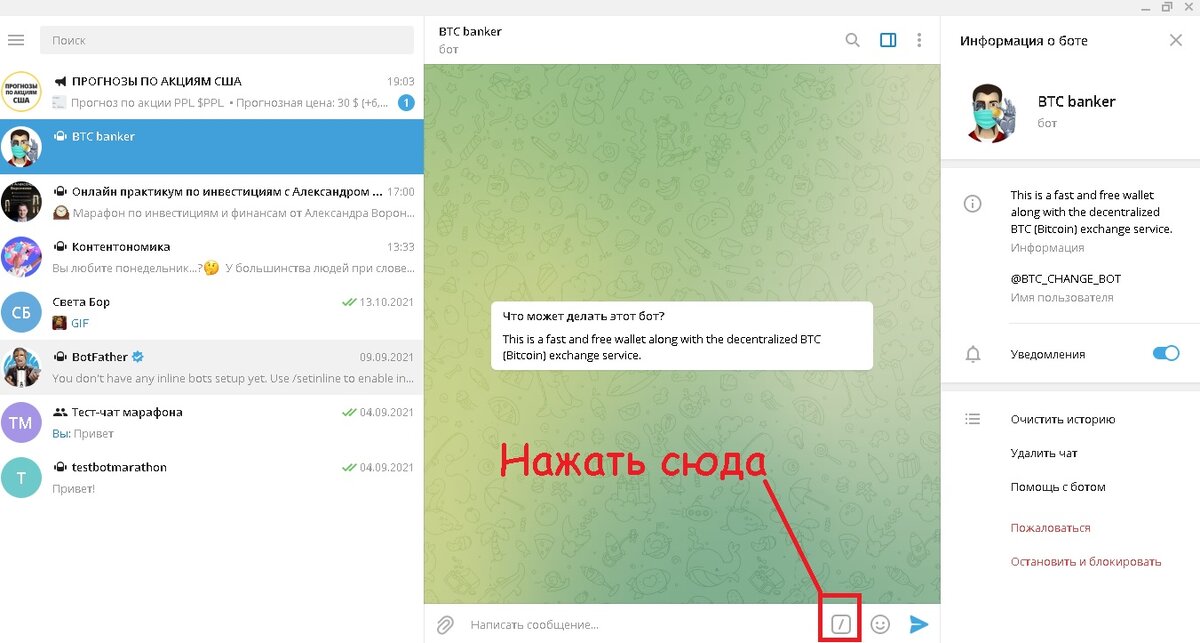Choose Очистить историю

[1063, 419]
